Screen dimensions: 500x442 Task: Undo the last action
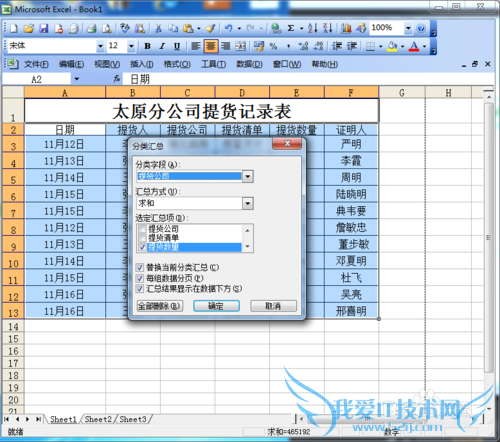(229, 28)
